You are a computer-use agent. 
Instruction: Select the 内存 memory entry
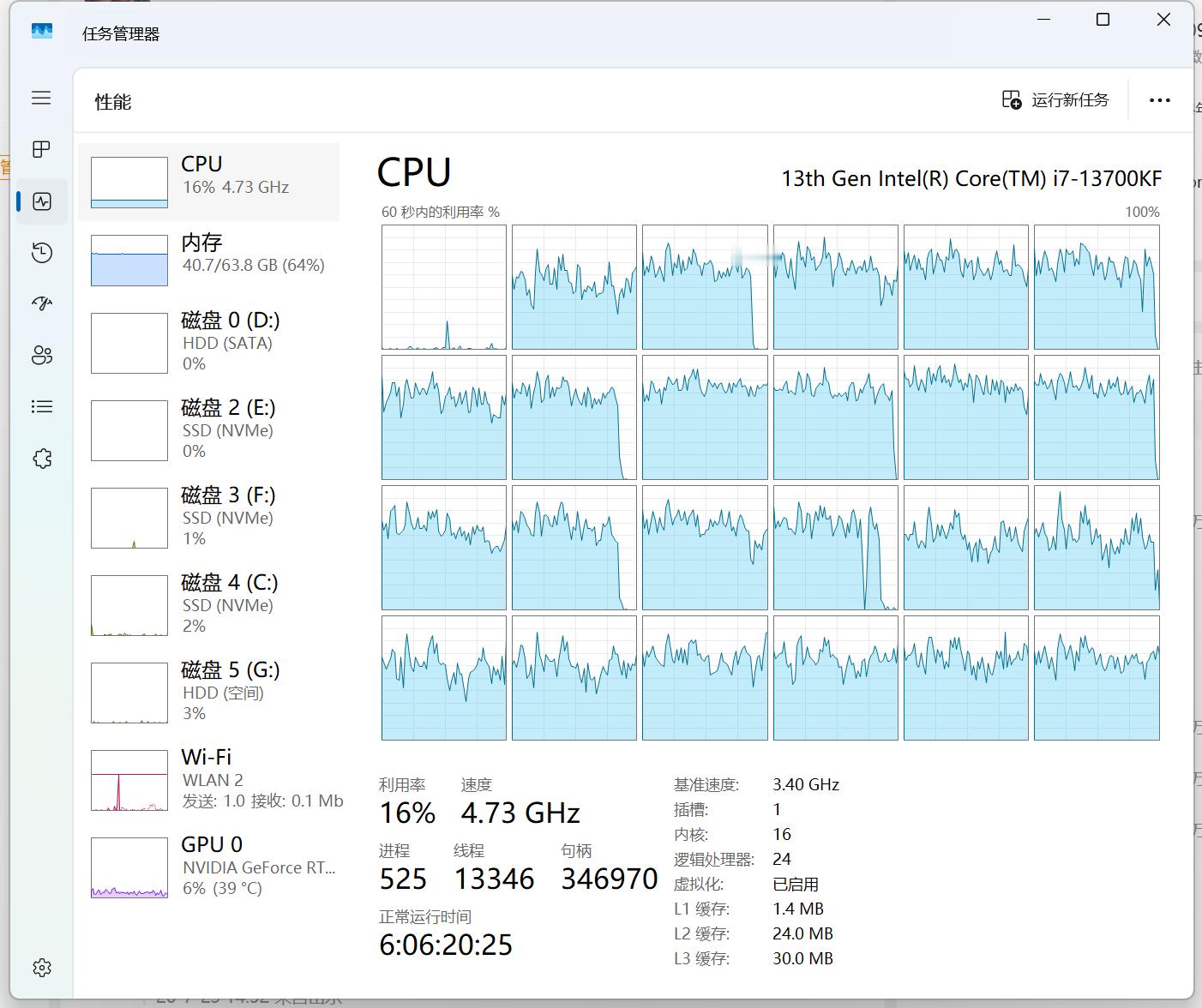pos(209,260)
